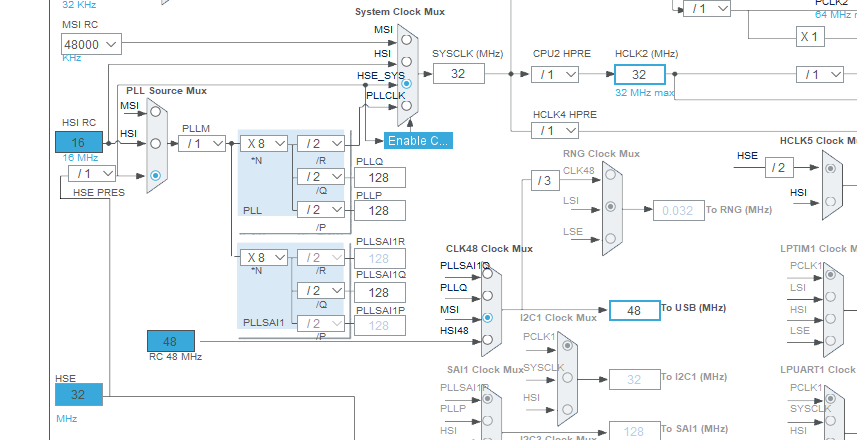Screen dimensions: 857x440
Task: Open the PLLM /1 divider dropdown
Action: pos(202,144)
